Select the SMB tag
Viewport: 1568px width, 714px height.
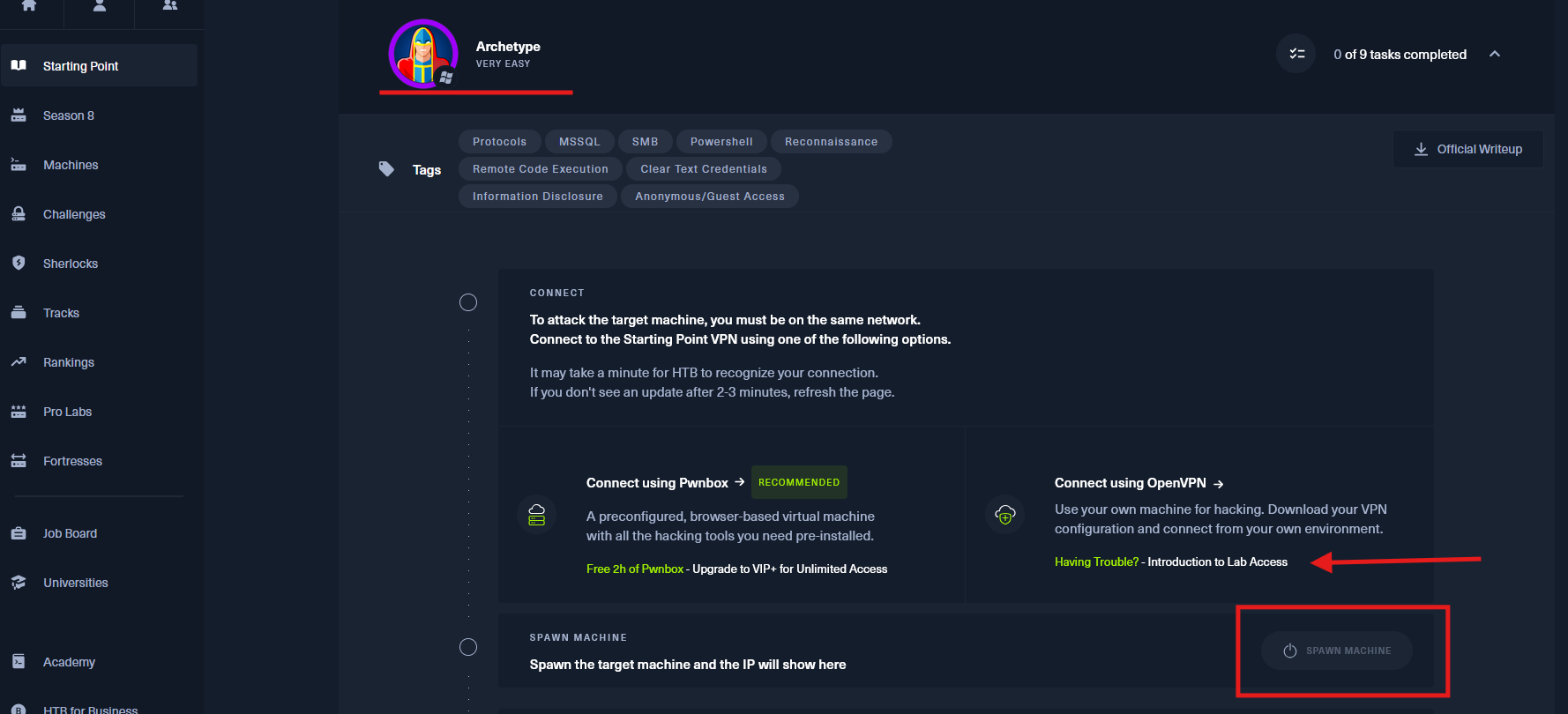pos(645,141)
